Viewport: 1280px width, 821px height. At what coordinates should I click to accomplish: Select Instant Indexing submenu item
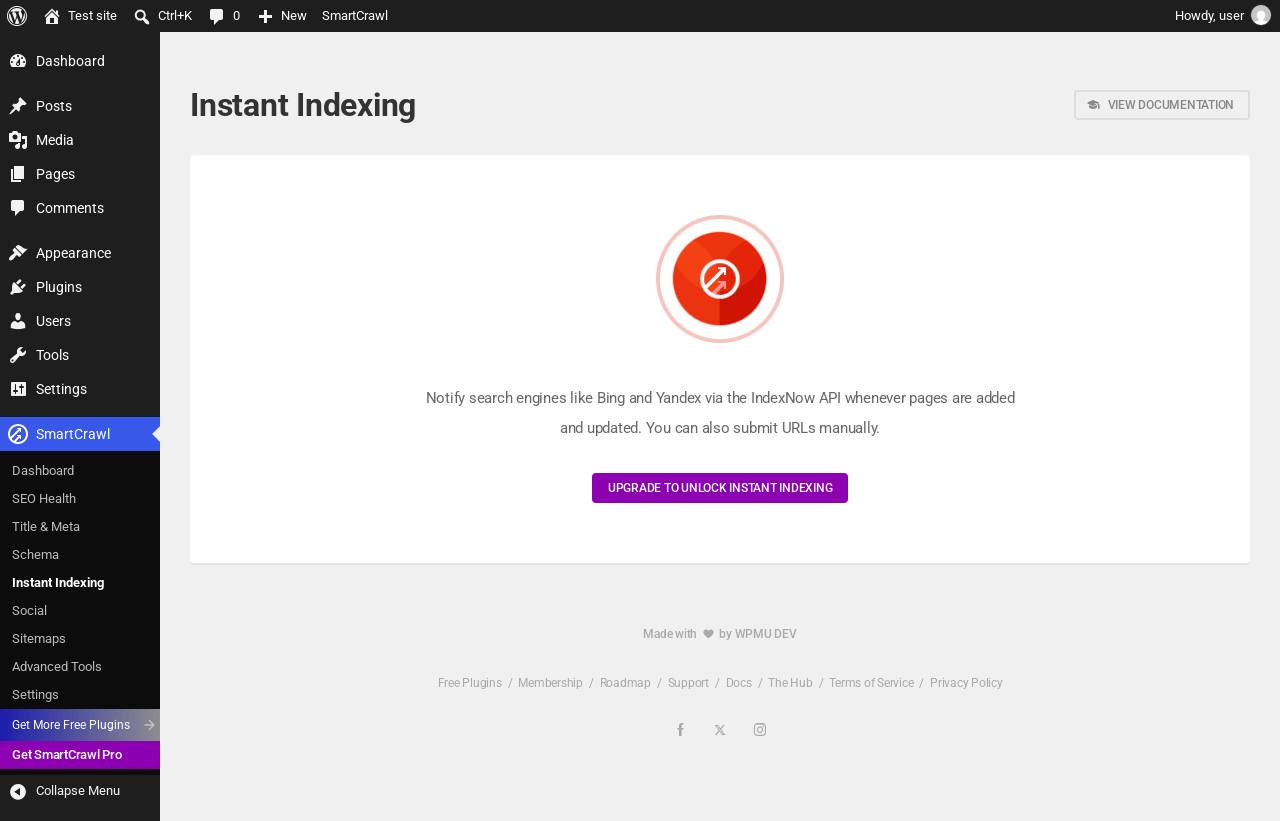[x=80, y=583]
